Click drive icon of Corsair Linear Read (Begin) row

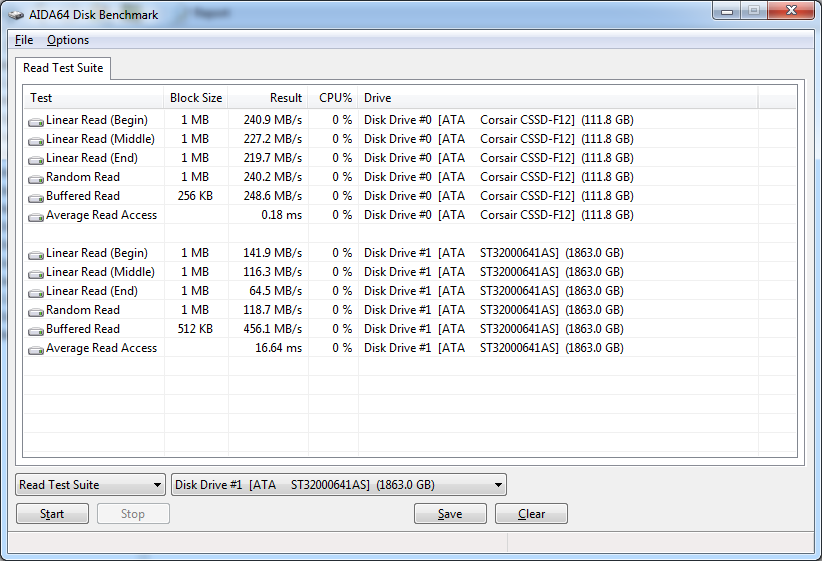point(36,122)
